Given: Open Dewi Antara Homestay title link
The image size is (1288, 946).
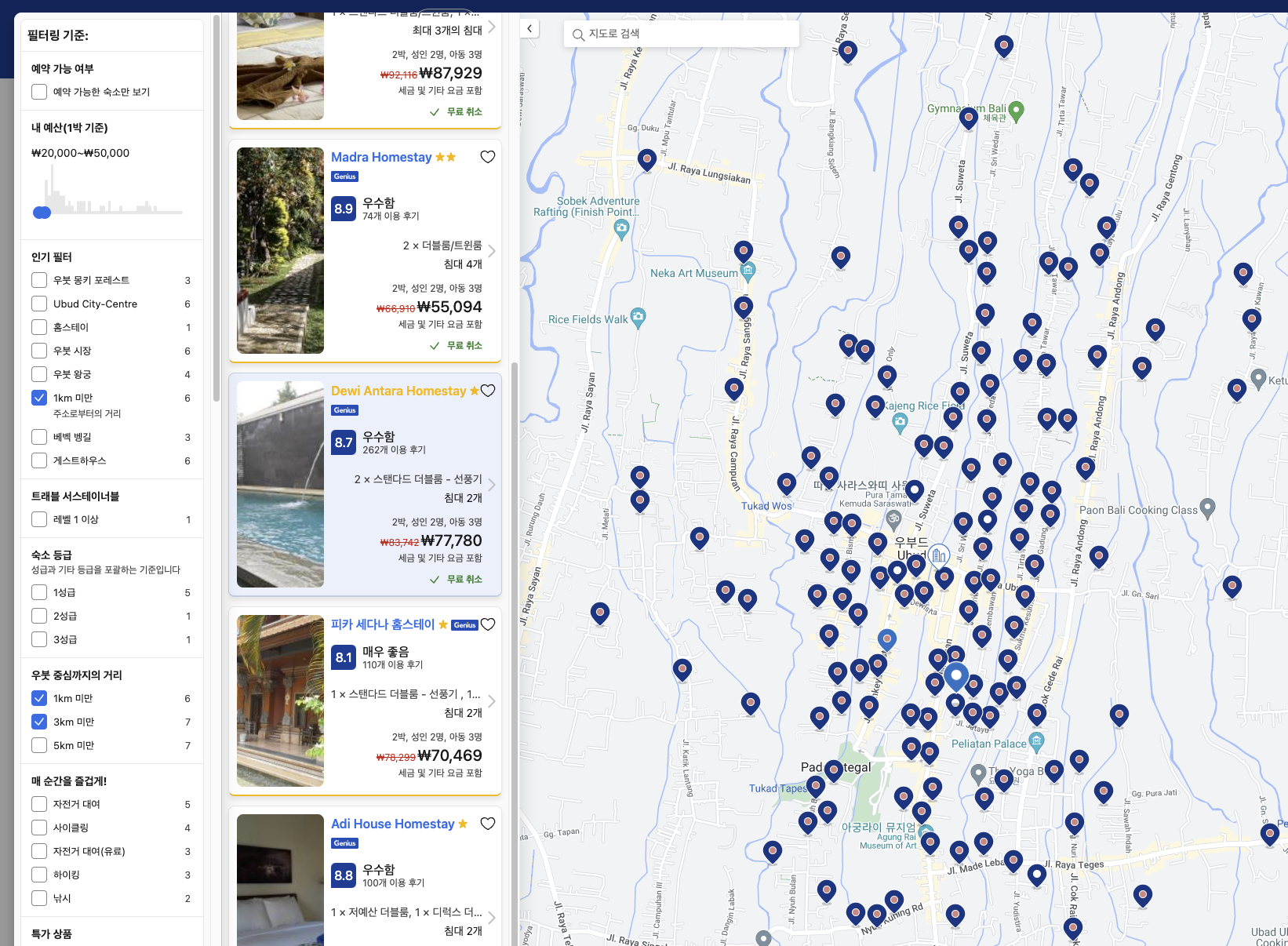Looking at the screenshot, I should tap(398, 391).
